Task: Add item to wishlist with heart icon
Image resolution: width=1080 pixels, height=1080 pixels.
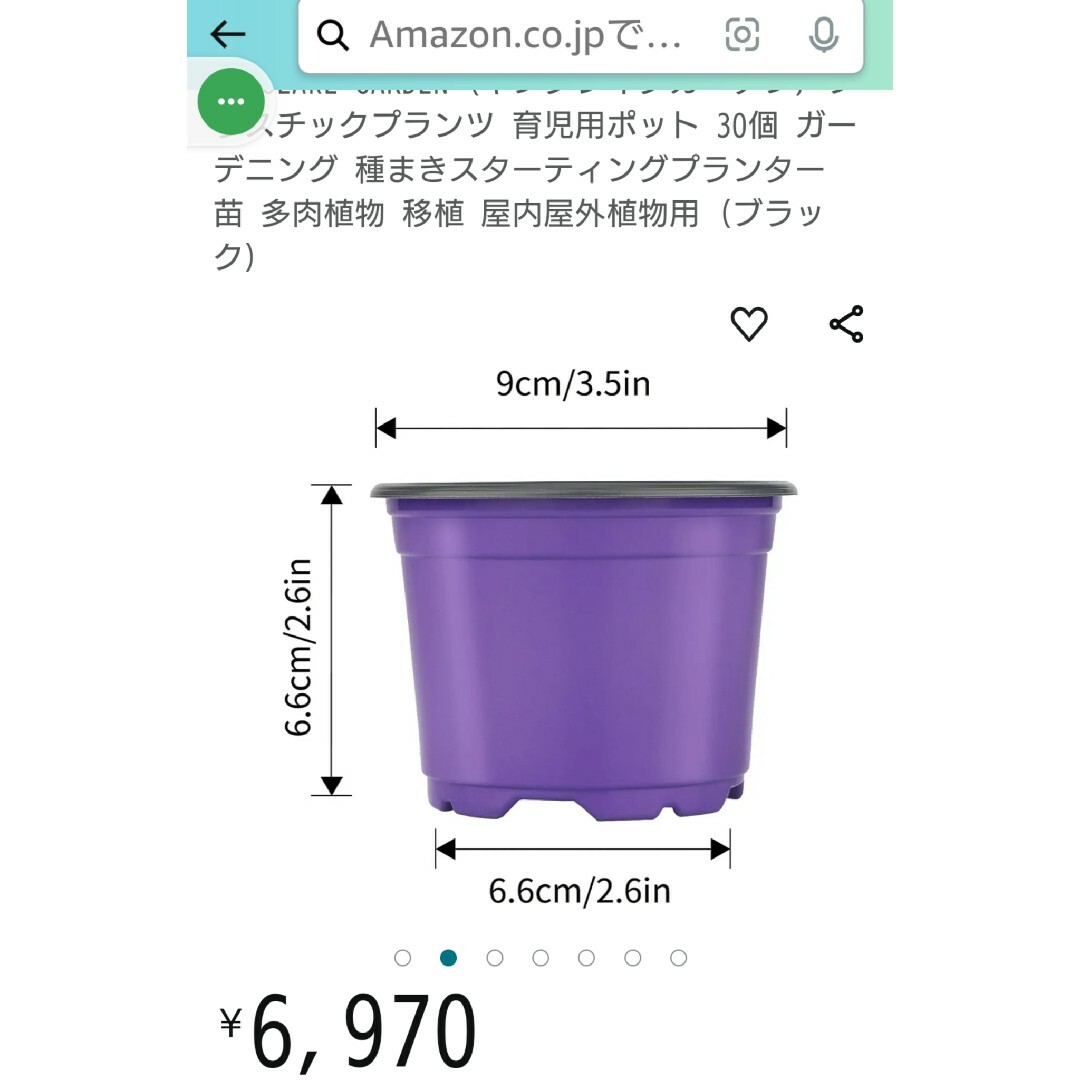Action: 749,324
